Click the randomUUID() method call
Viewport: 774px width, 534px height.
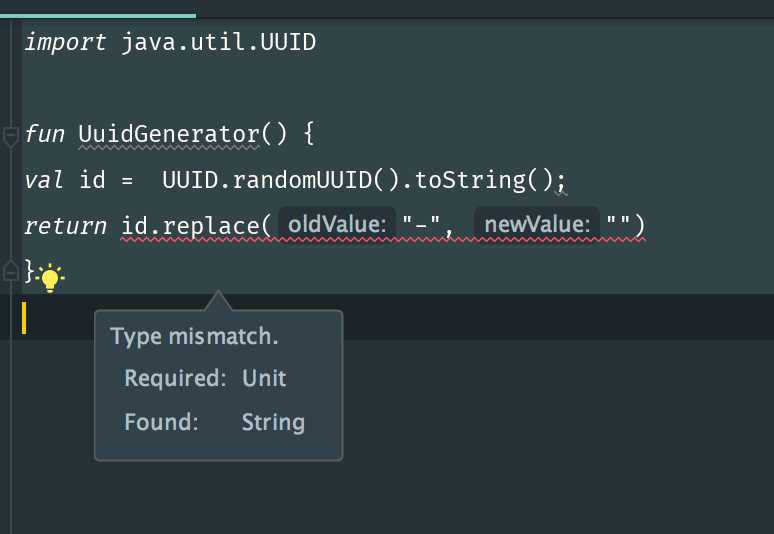(x=314, y=180)
